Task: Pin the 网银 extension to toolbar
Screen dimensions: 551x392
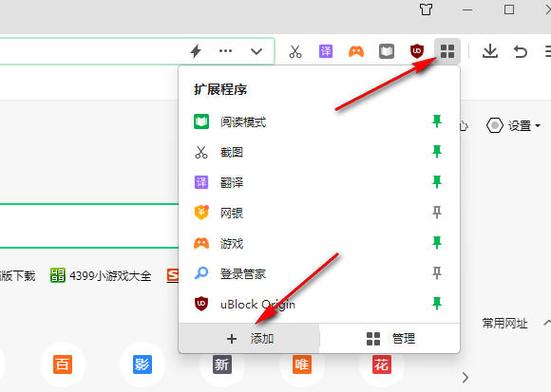Action: point(437,212)
